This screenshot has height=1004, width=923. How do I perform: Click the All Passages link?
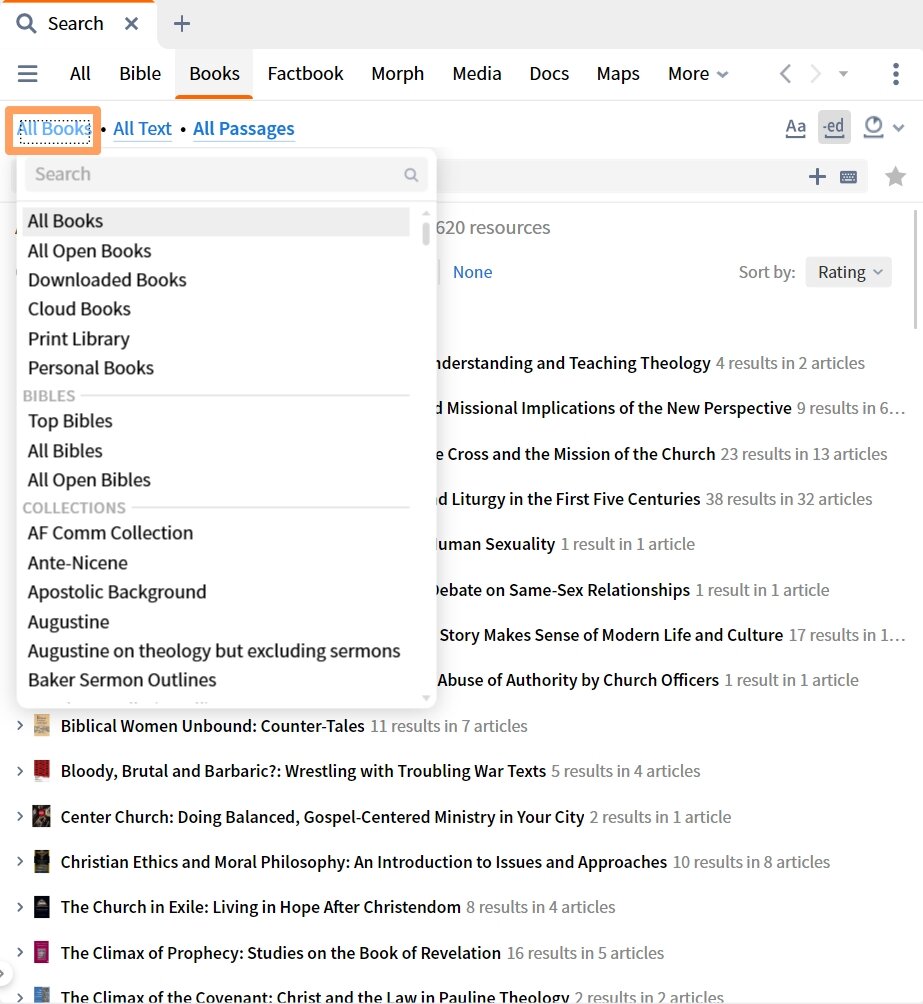tap(243, 129)
